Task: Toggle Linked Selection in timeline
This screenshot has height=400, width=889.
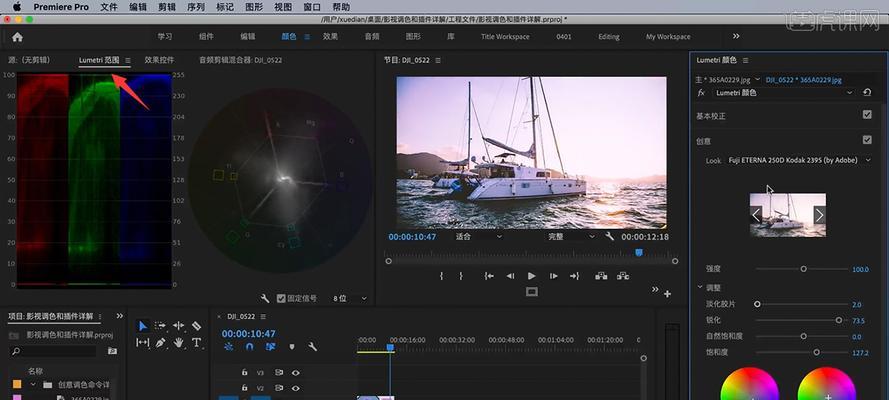Action: tap(270, 347)
